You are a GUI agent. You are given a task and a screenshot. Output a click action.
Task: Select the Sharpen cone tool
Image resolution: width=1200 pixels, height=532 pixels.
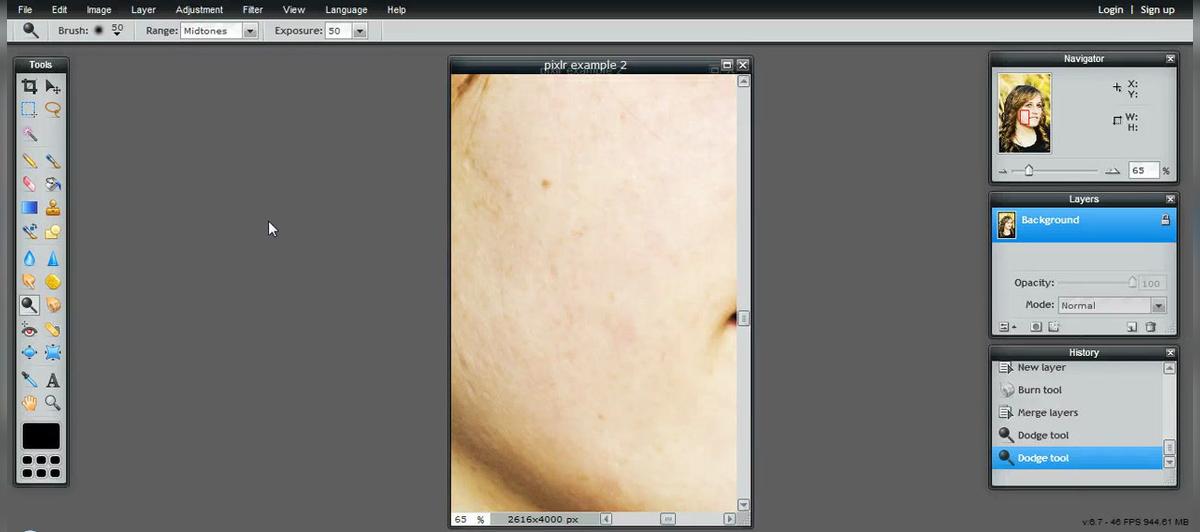(x=53, y=258)
